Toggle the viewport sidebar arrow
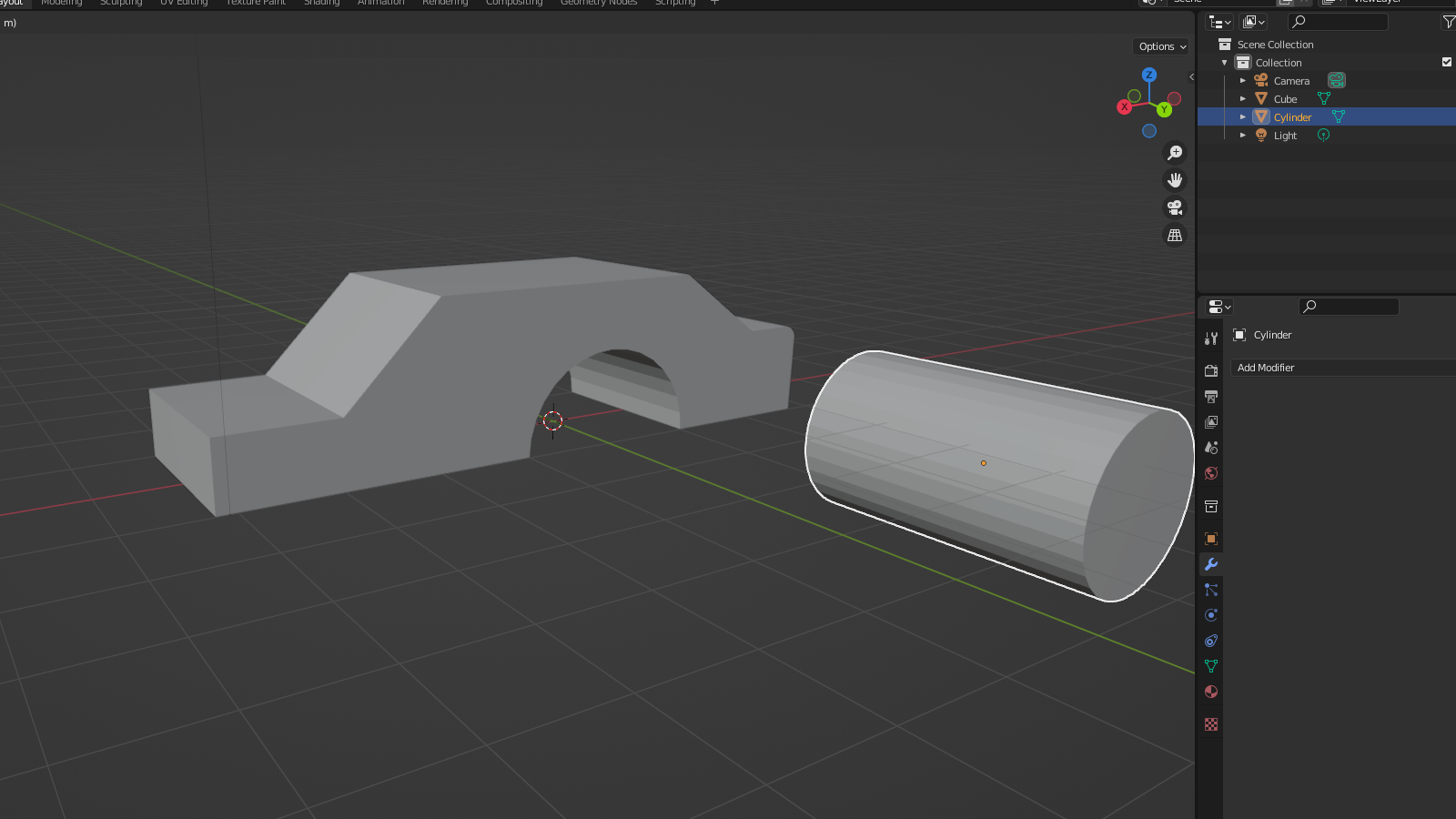This screenshot has width=1456, height=819. point(1191,76)
